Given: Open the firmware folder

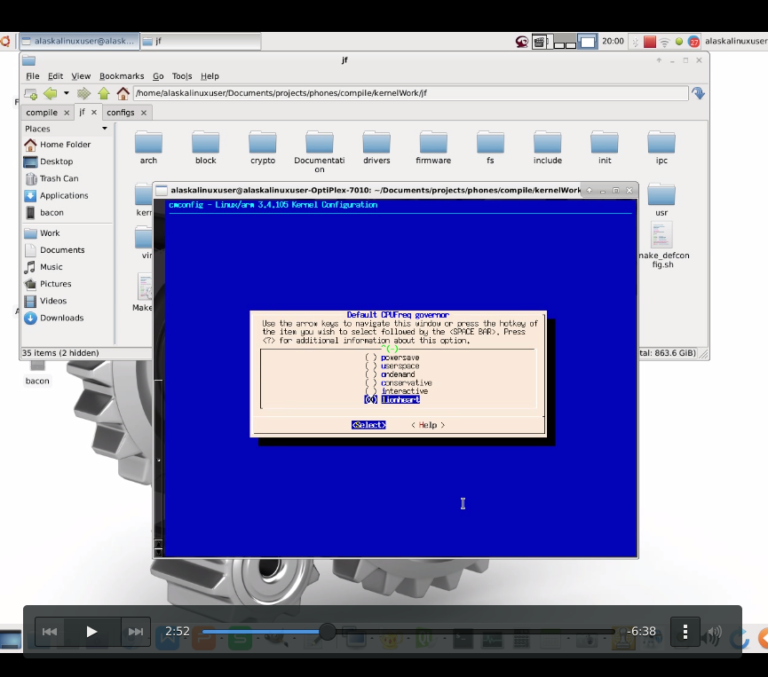Looking at the screenshot, I should pyautogui.click(x=433, y=144).
